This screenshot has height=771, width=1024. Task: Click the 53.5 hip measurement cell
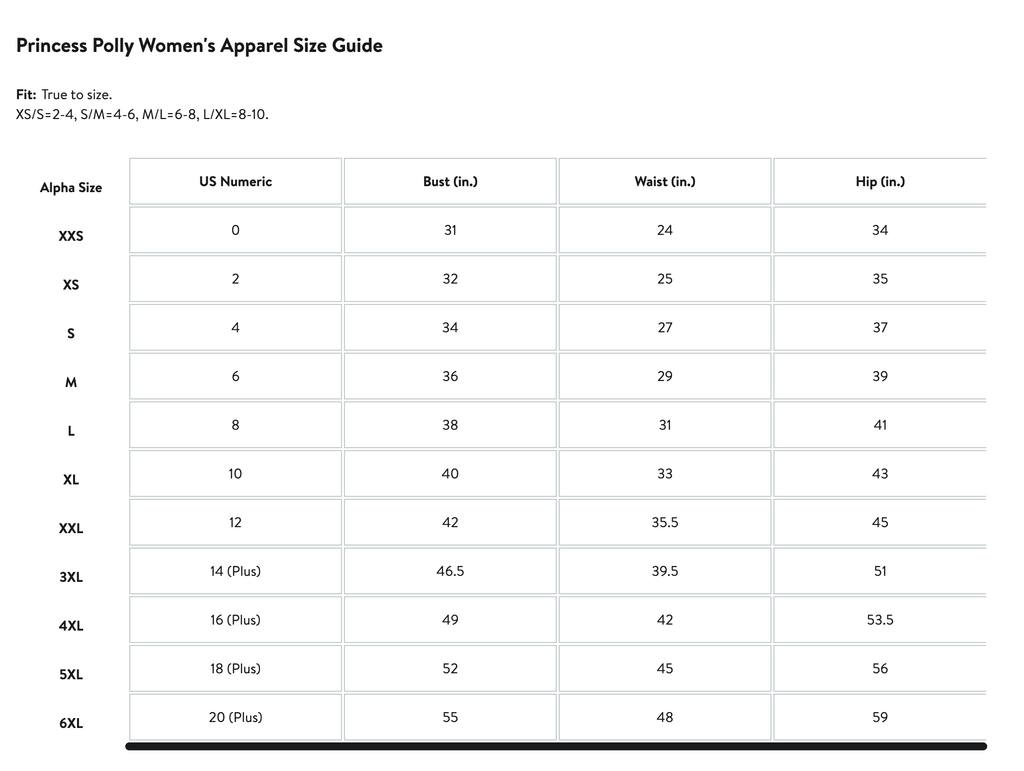pos(880,620)
